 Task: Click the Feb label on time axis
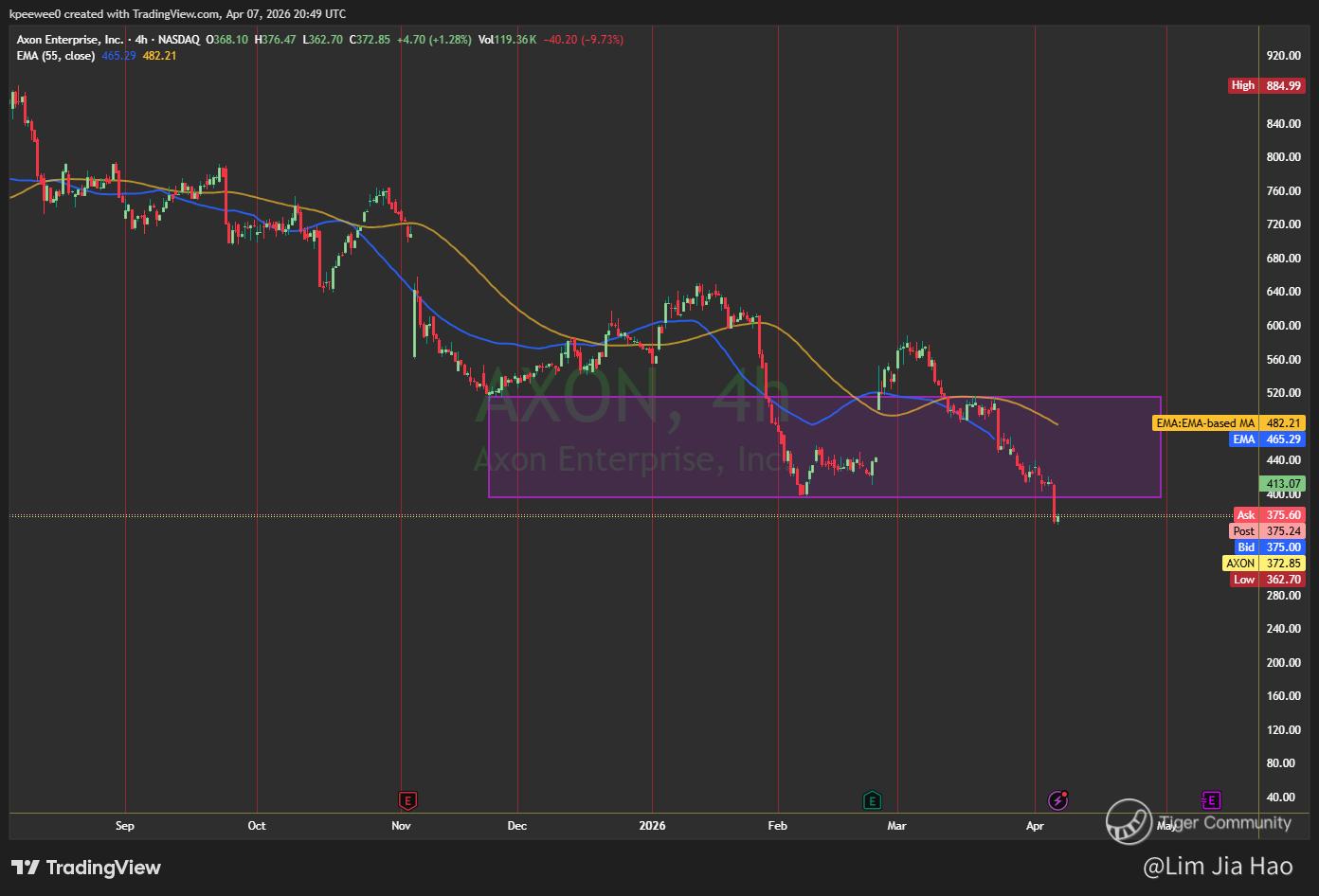pyautogui.click(x=778, y=826)
